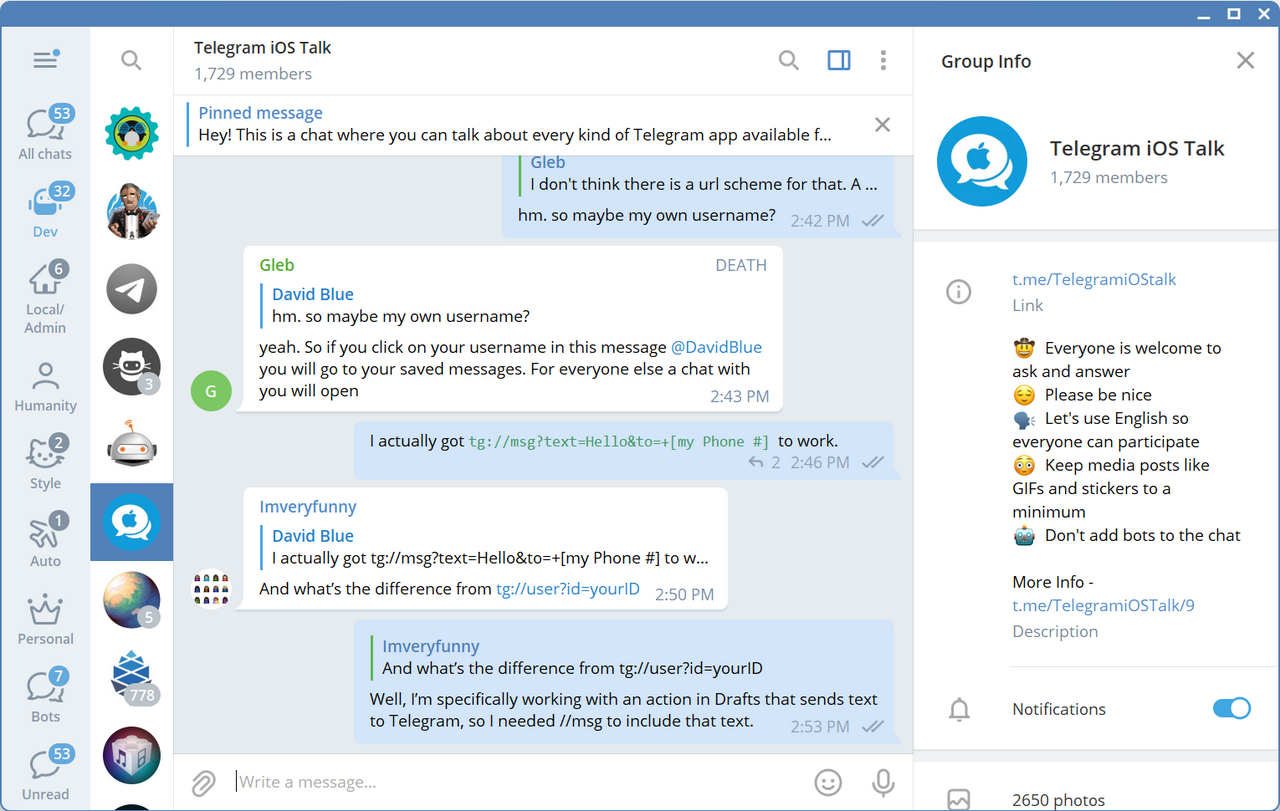Click the DEATH admin title label
Viewport: 1280px width, 811px height.
[741, 265]
